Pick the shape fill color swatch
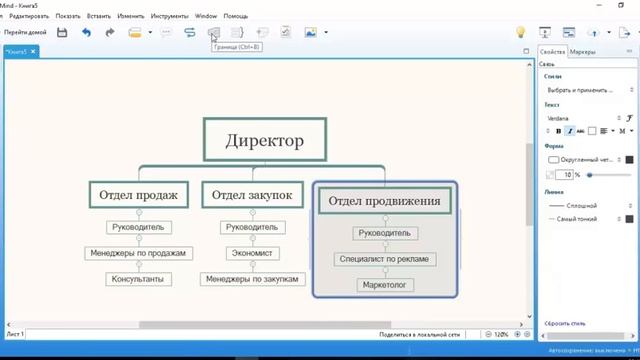 [x=629, y=160]
